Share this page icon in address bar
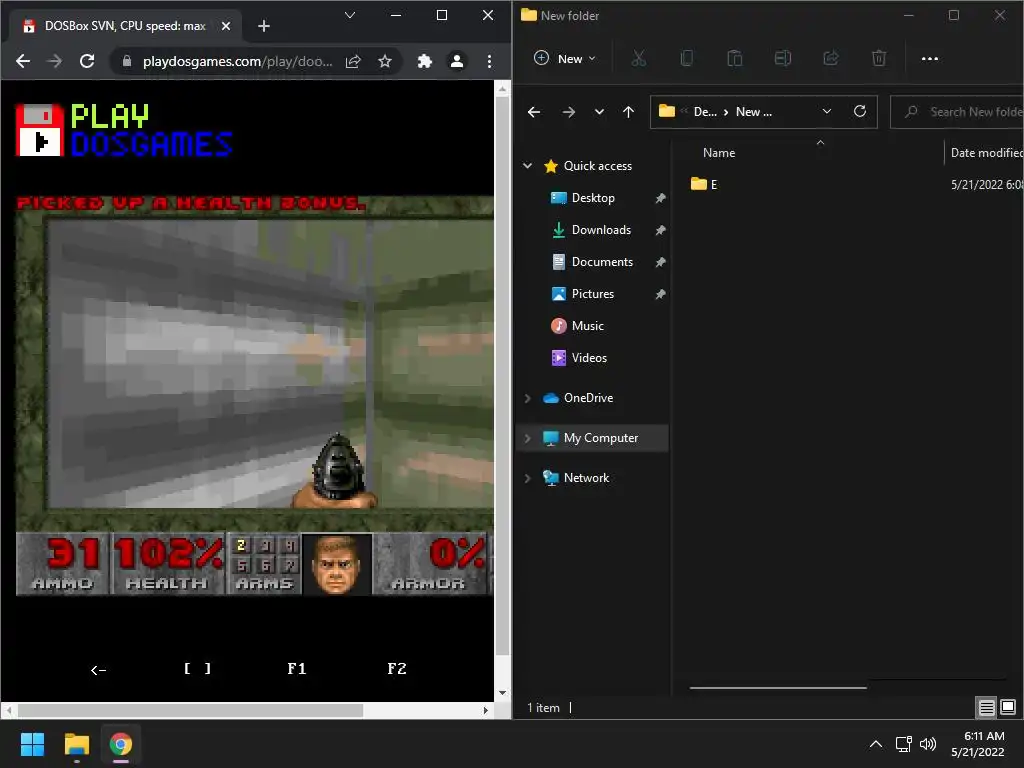This screenshot has width=1024, height=768. point(353,61)
